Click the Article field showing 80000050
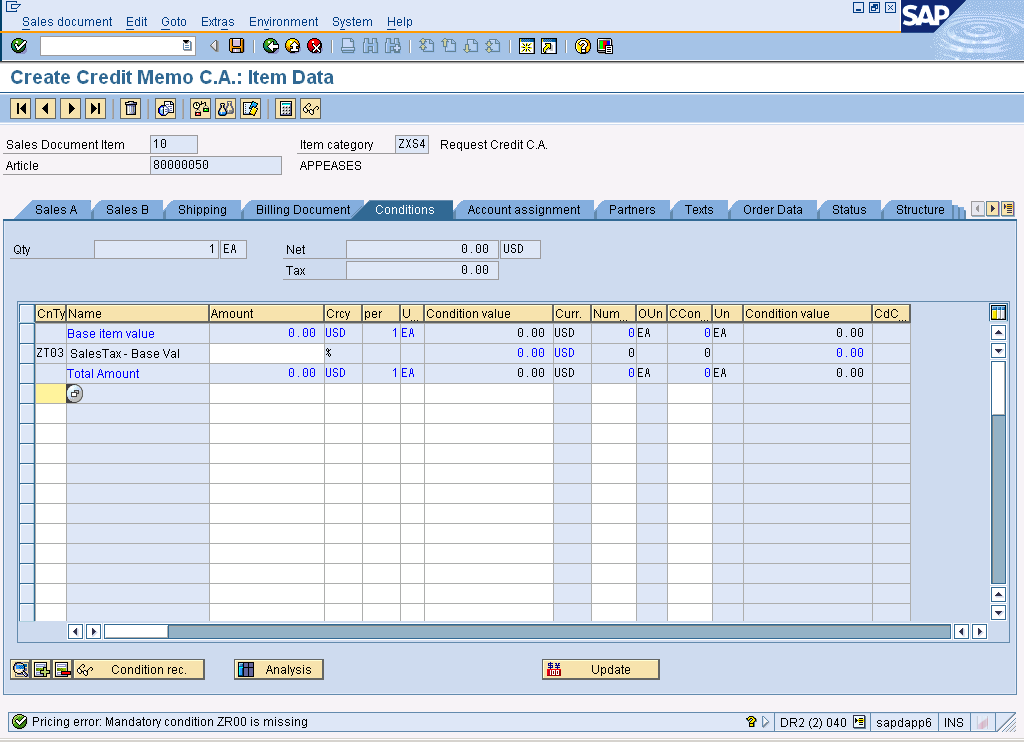Viewport: 1024px width, 742px height. pos(216,165)
